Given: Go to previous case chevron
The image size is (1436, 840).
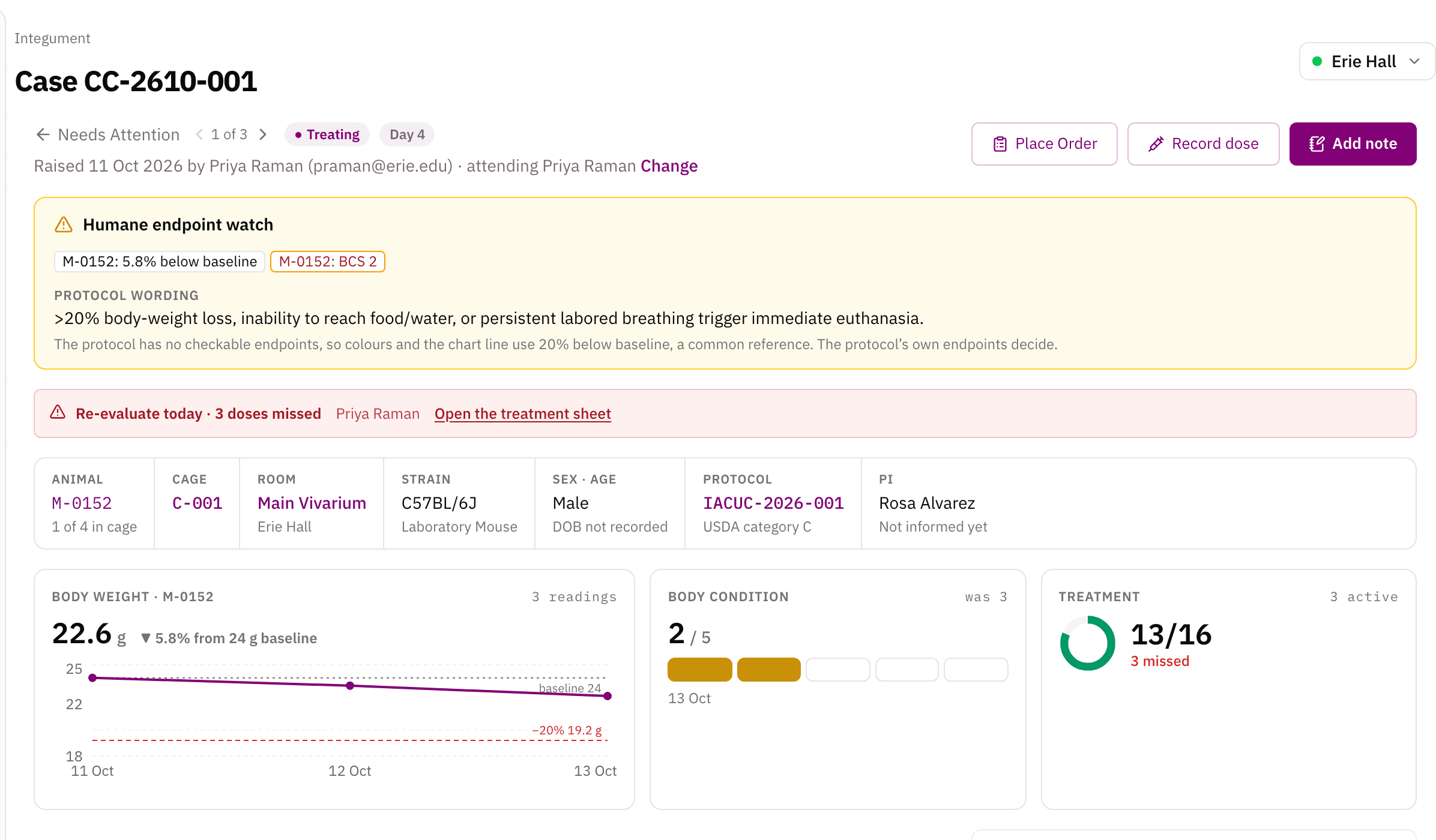Looking at the screenshot, I should tap(199, 134).
